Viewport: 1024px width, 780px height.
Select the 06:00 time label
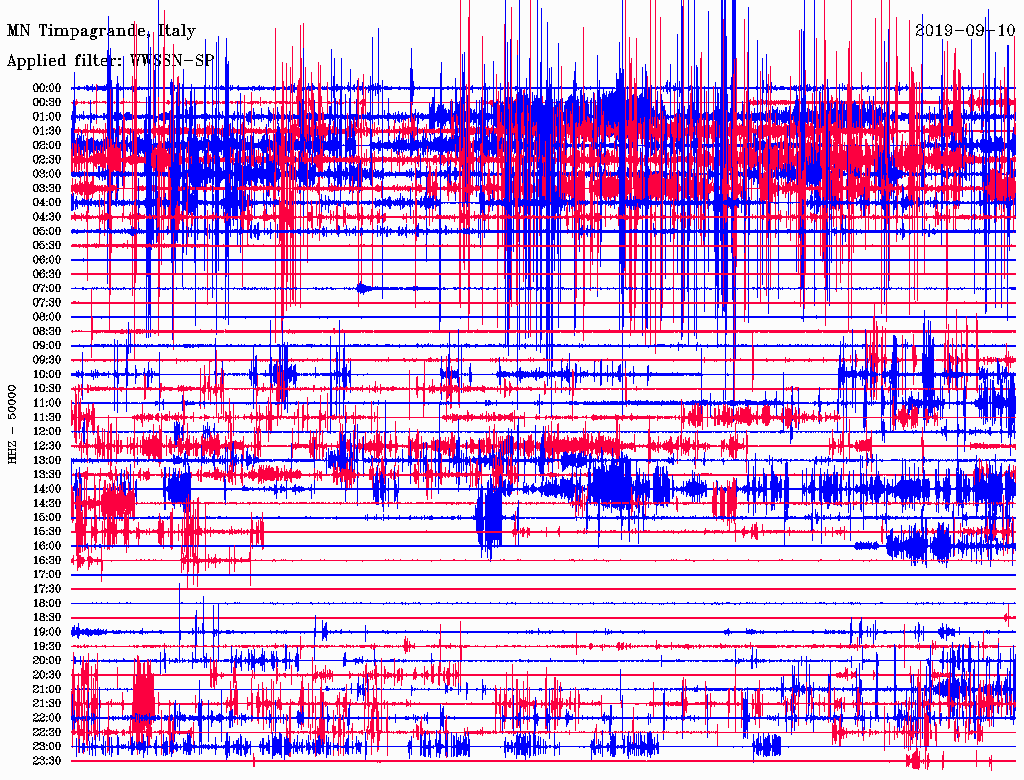47,259
